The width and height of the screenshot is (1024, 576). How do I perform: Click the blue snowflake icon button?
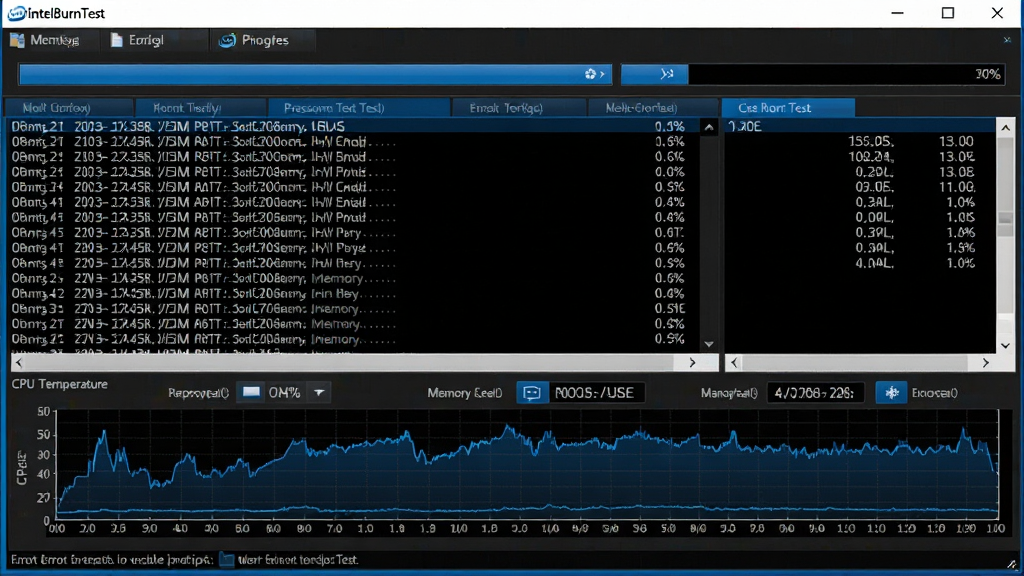[891, 392]
